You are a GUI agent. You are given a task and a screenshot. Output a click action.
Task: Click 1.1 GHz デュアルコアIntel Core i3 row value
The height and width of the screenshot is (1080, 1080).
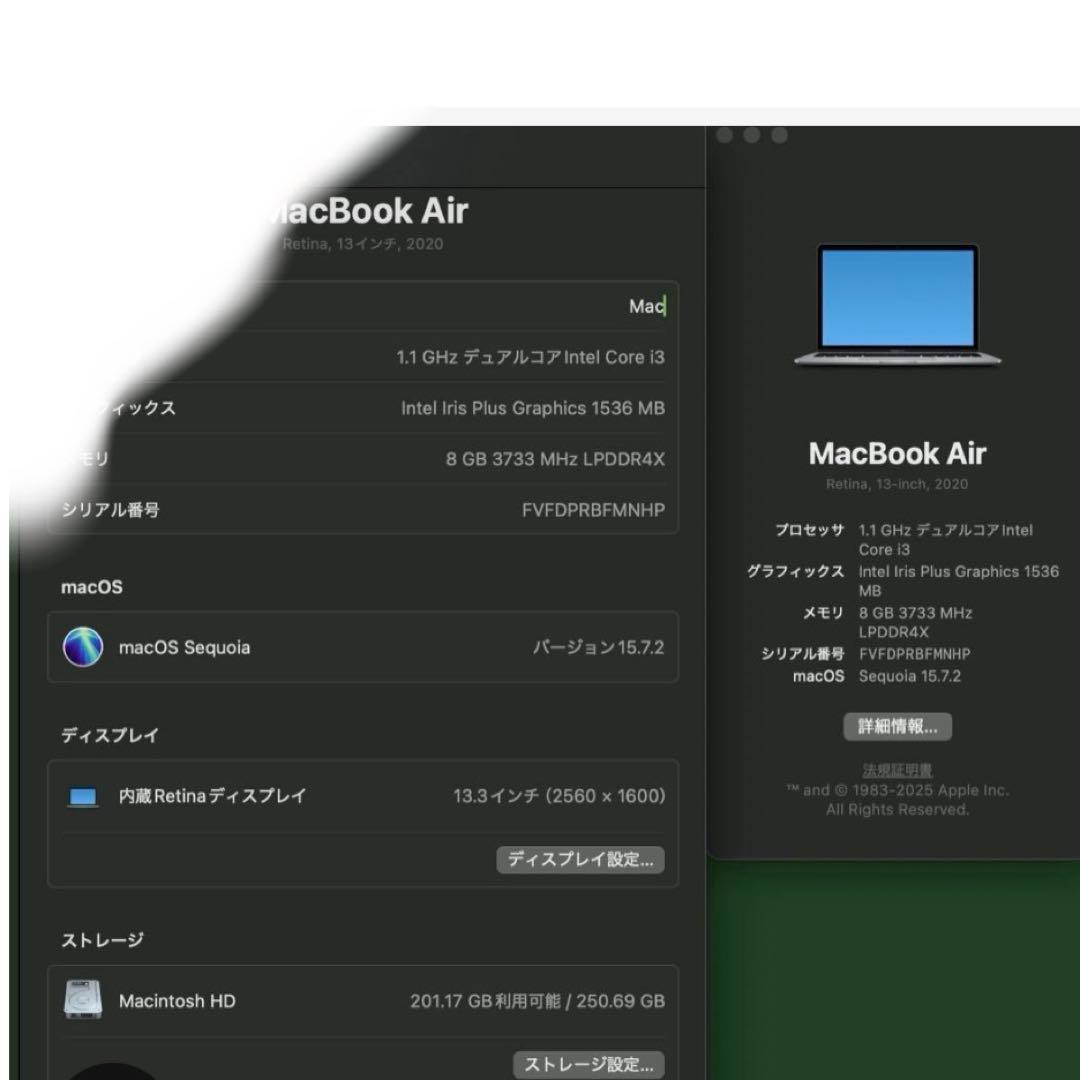[530, 357]
